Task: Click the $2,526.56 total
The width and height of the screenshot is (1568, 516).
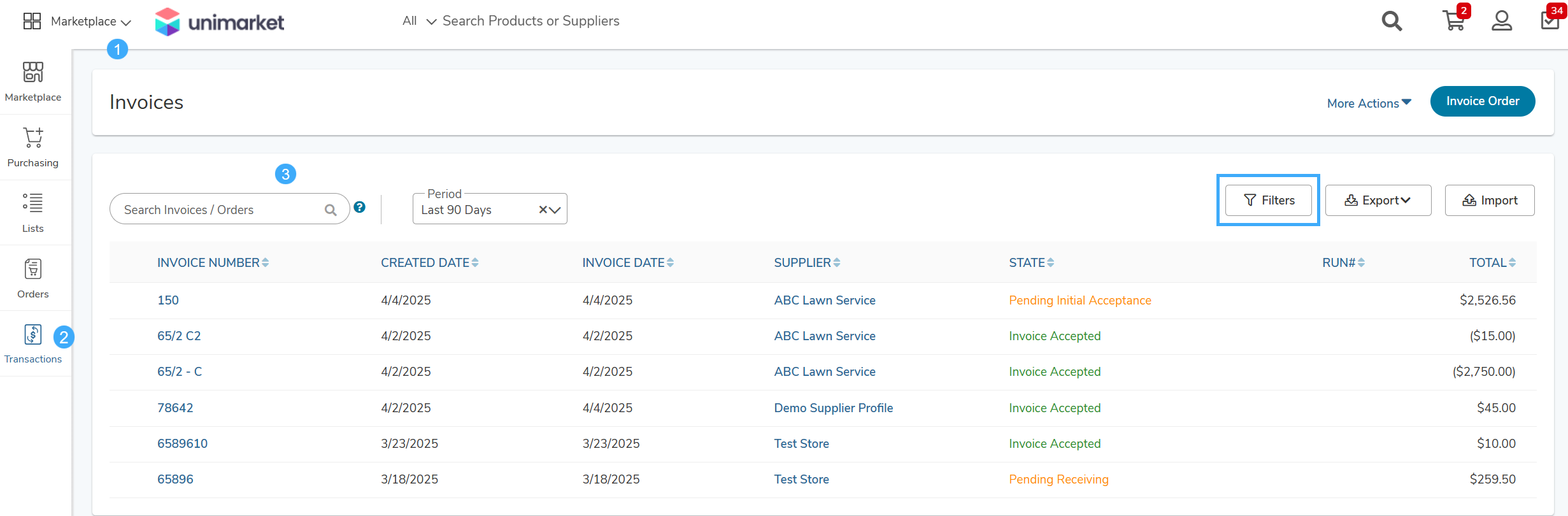Action: 1488,300
